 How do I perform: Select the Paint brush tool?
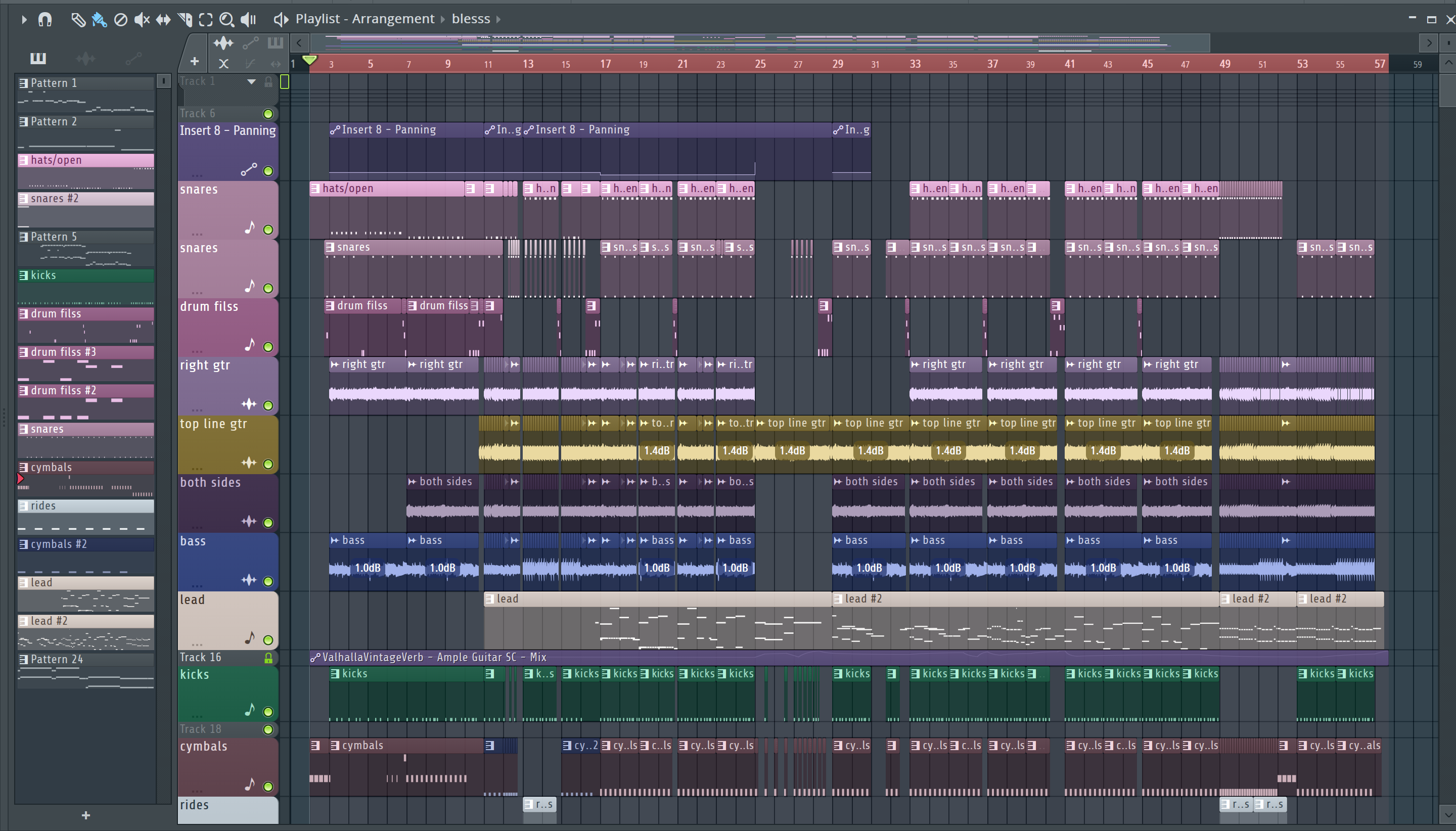pos(99,20)
